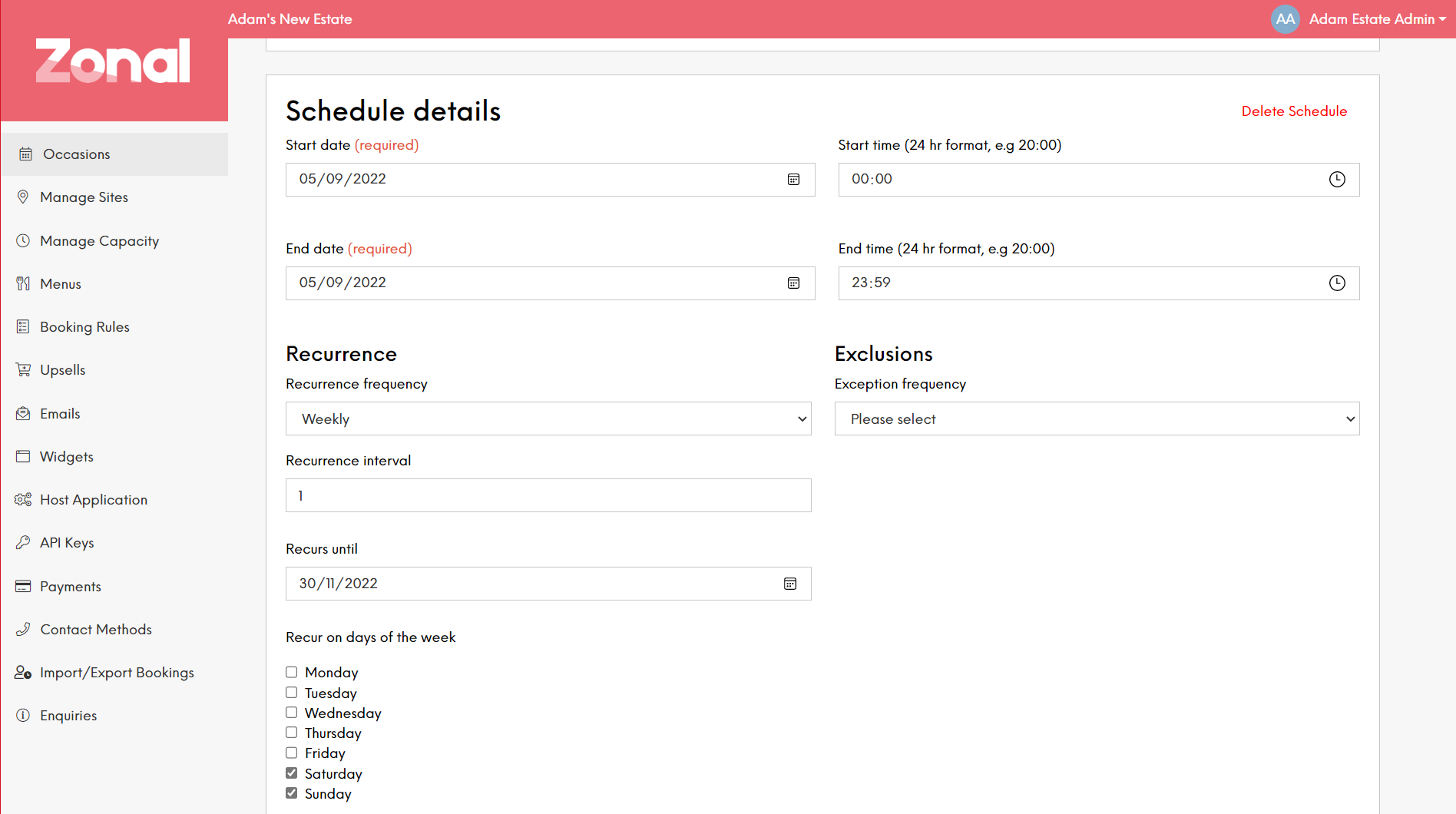The height and width of the screenshot is (814, 1456).
Task: Open the Widgets section
Action: [67, 457]
